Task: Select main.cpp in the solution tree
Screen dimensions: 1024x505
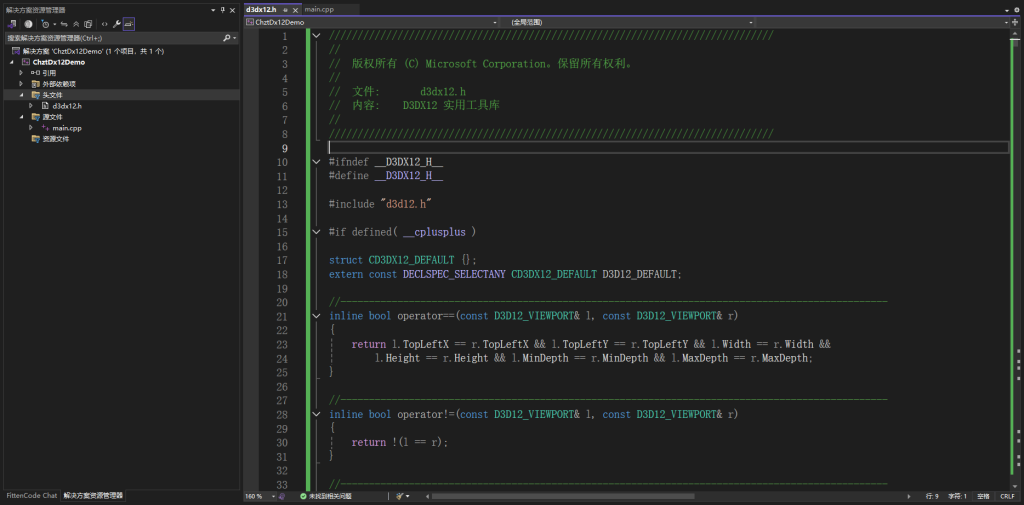Action: point(67,128)
